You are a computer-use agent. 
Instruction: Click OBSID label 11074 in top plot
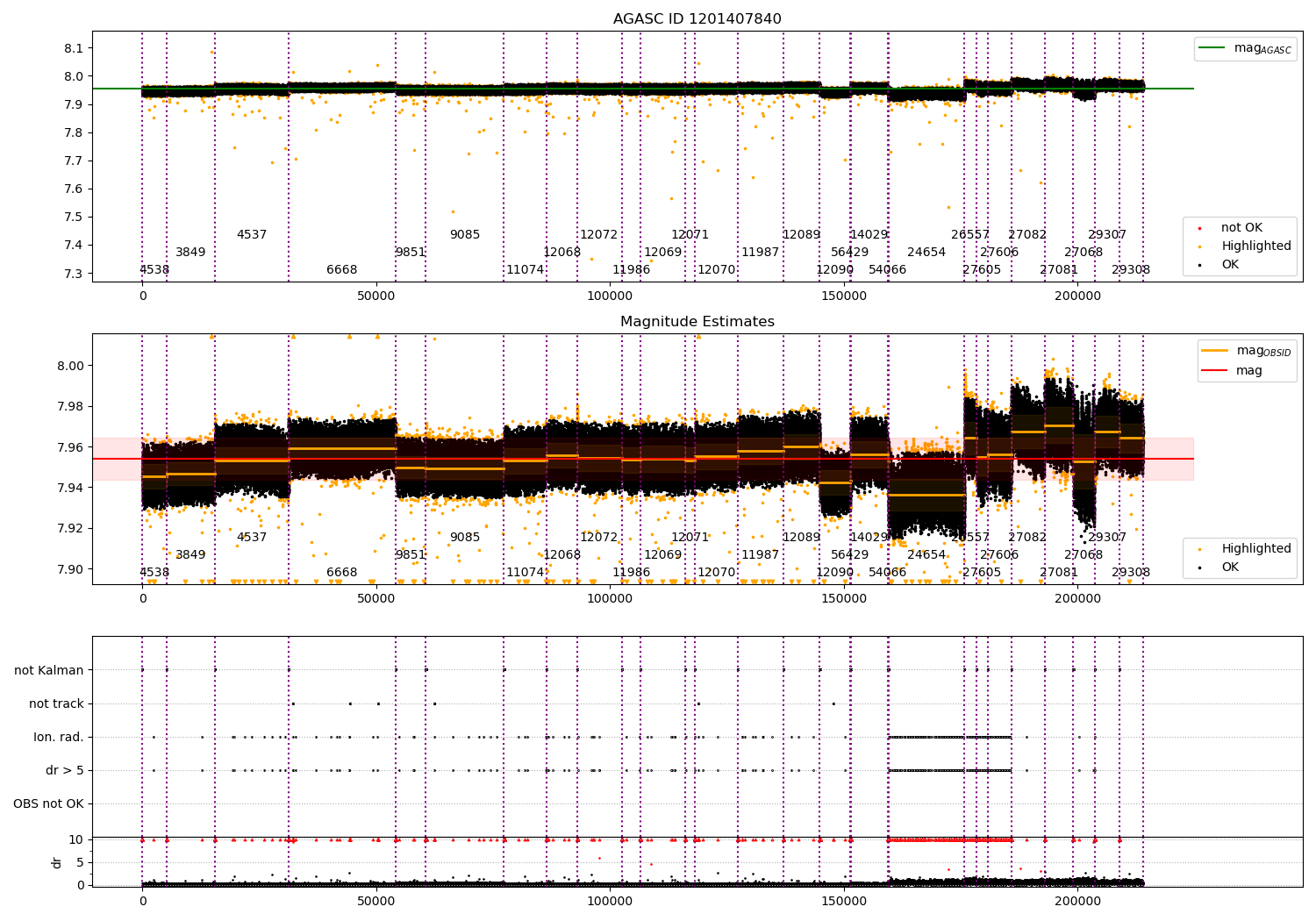click(x=525, y=270)
